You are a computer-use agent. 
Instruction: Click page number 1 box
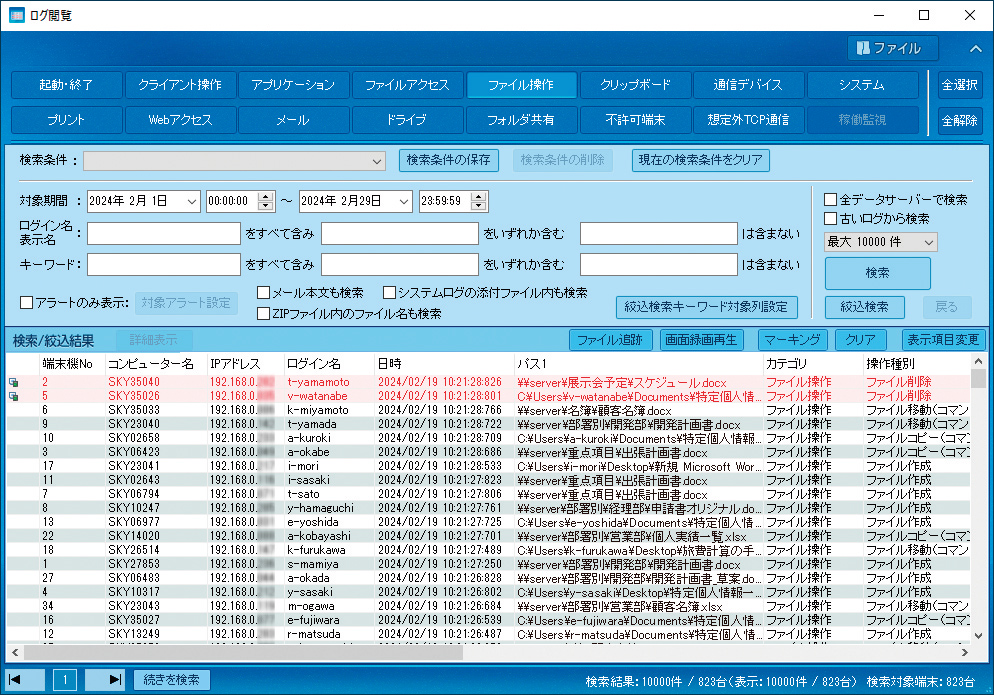tap(65, 680)
